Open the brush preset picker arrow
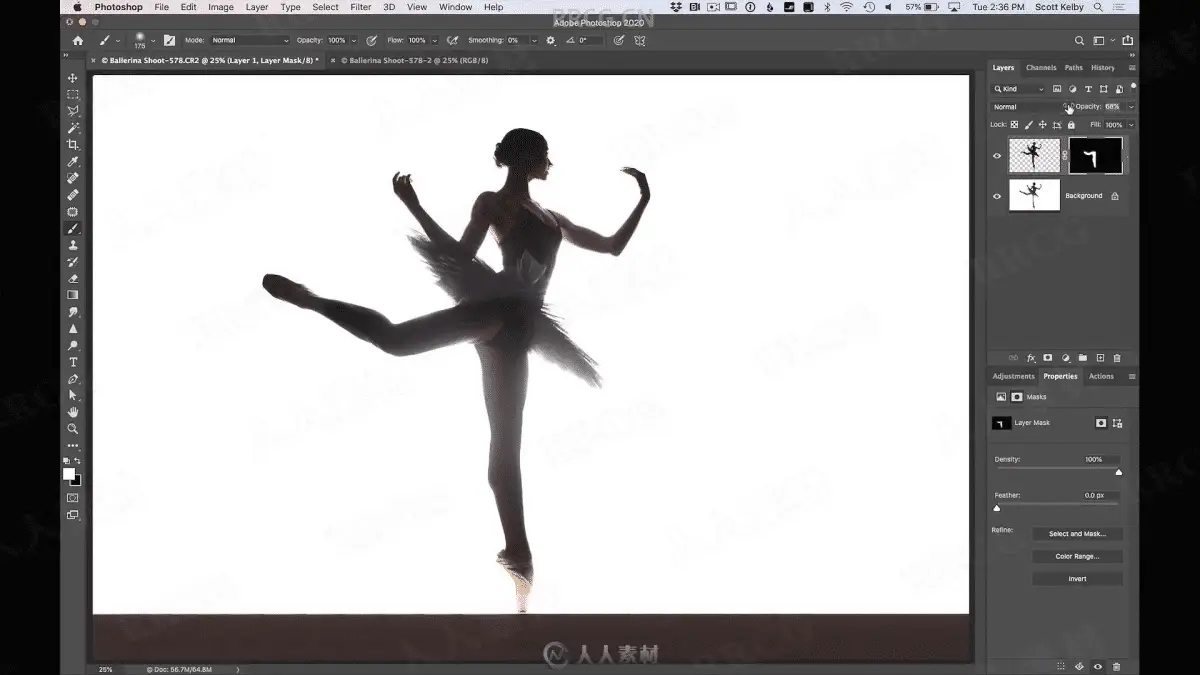1200x675 pixels. tap(153, 41)
